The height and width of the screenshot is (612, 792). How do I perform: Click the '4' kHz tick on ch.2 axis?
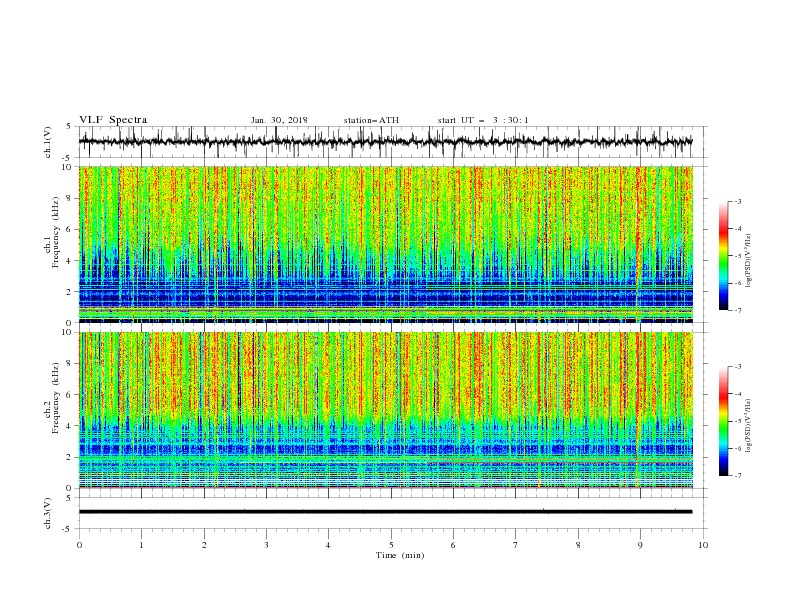(x=71, y=426)
